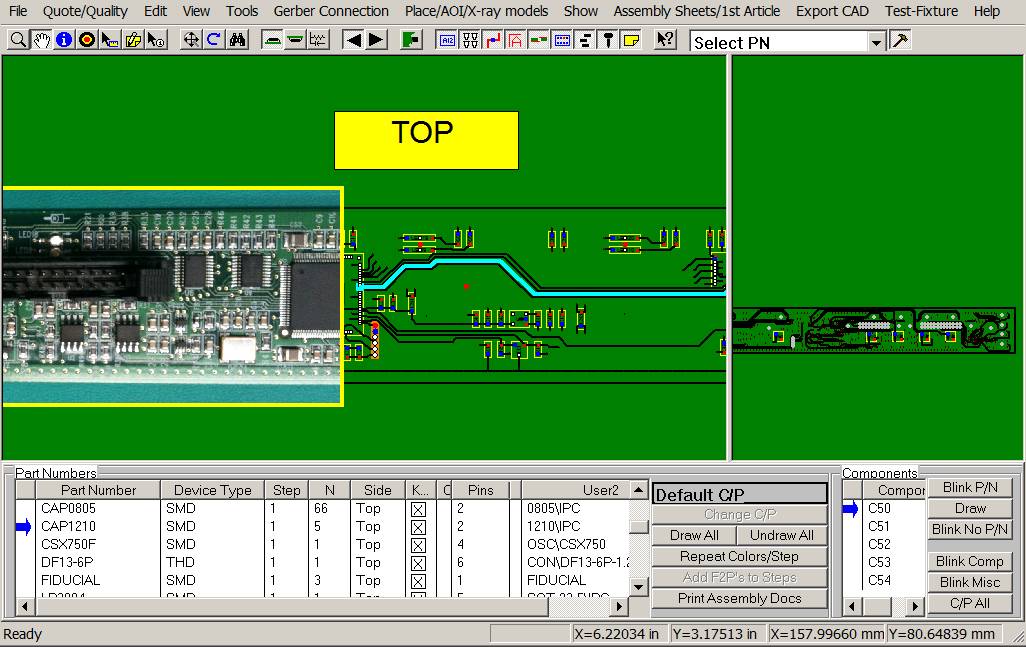Click Print Assembly Docs button
The height and width of the screenshot is (647, 1026).
739,598
